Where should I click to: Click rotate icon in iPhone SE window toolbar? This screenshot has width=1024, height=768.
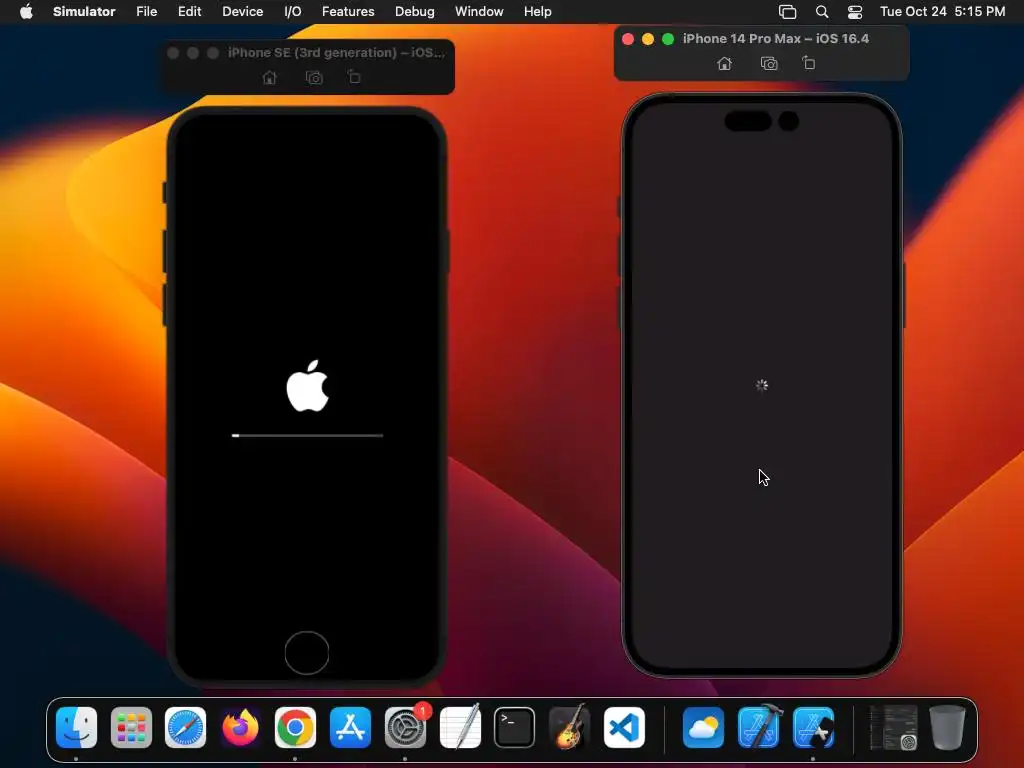coord(354,77)
